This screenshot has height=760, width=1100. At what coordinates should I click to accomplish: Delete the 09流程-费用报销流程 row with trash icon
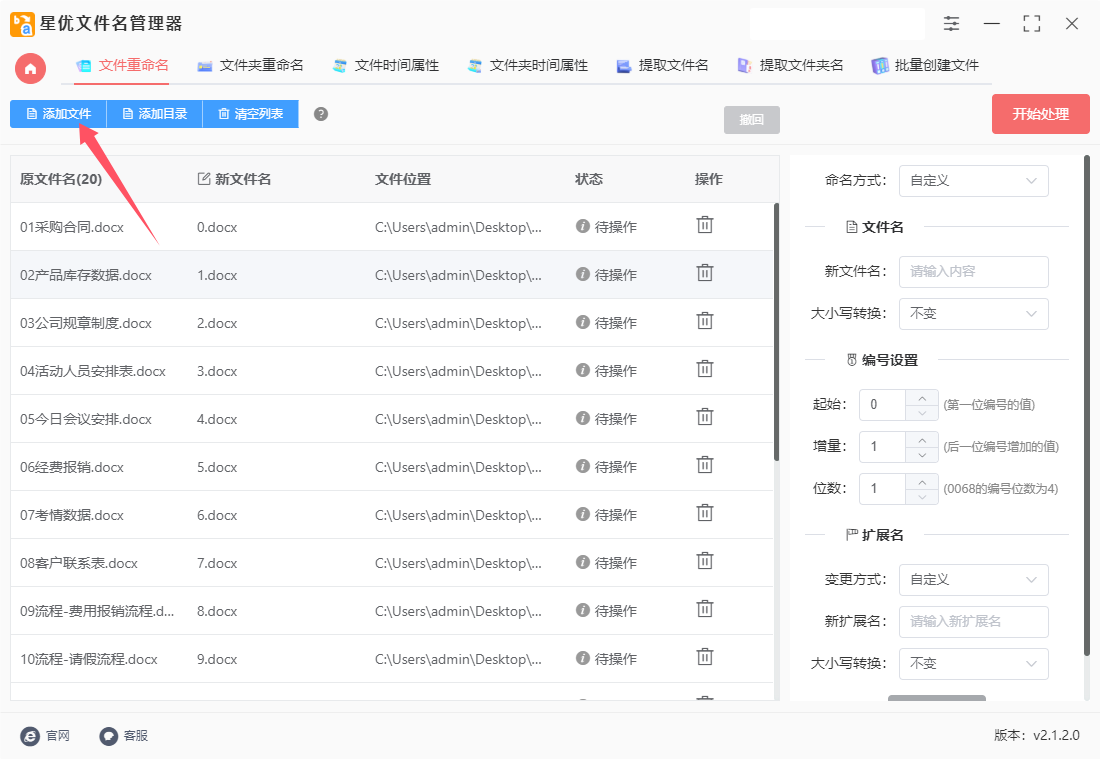click(704, 609)
